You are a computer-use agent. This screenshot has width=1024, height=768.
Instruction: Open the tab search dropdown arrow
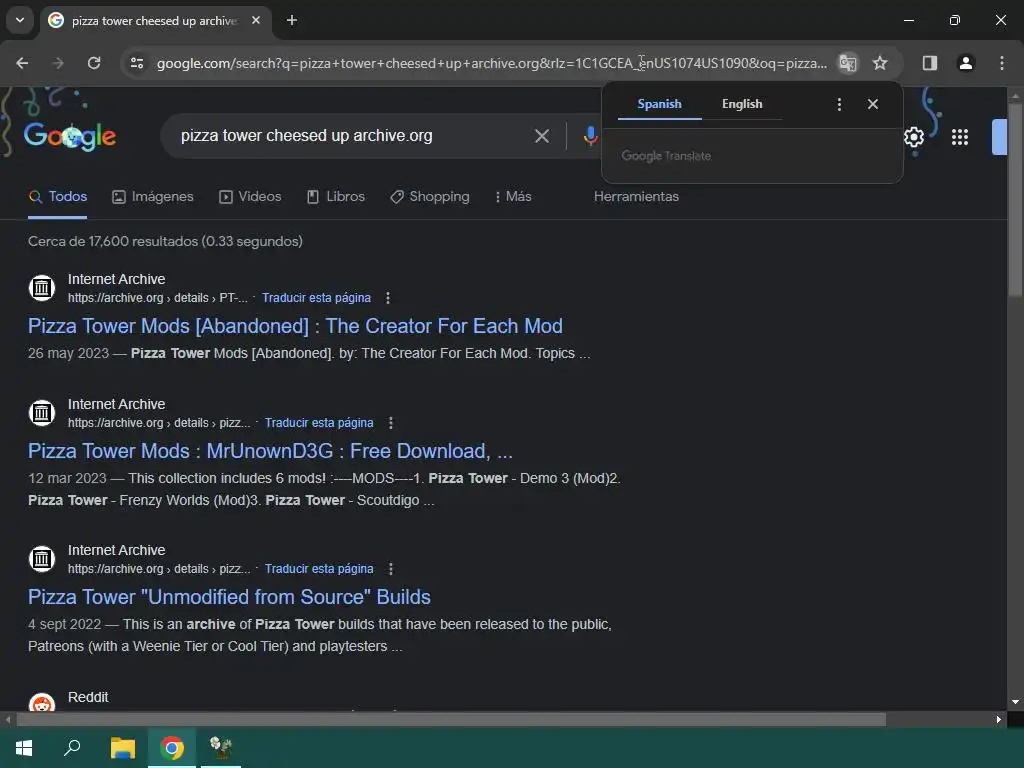click(x=20, y=20)
